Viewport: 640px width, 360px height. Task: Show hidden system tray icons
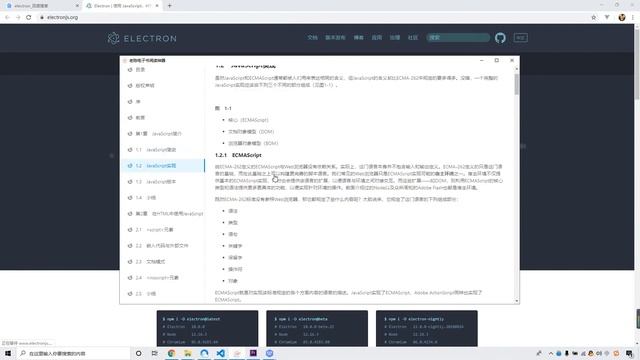point(551,353)
